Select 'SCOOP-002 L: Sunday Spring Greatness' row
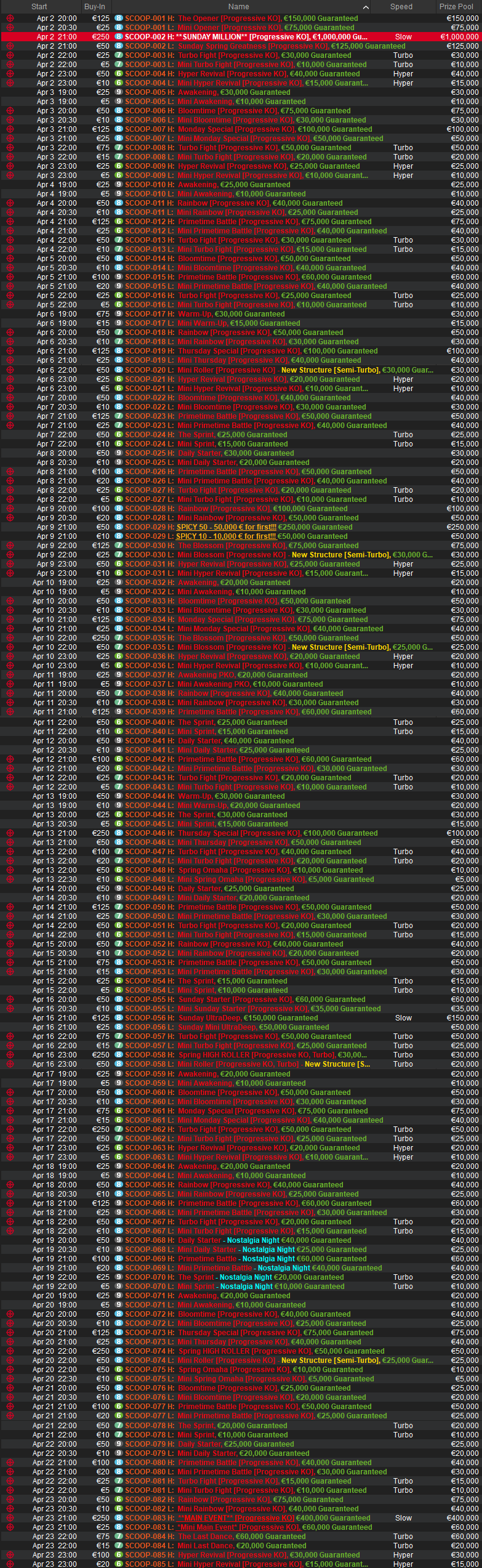 [241, 46]
